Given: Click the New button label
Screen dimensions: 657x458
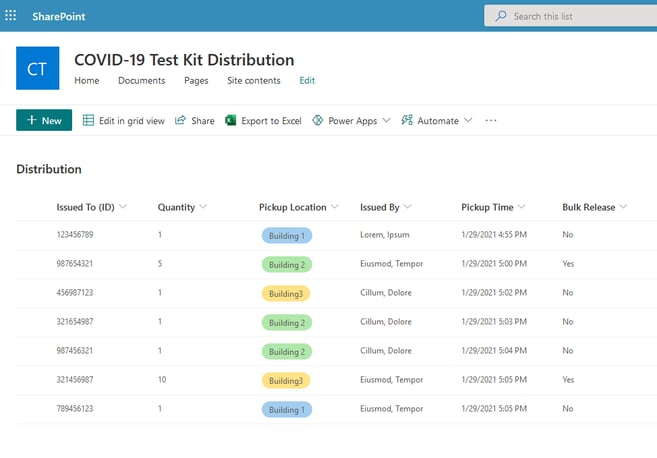Looking at the screenshot, I should coord(52,121).
